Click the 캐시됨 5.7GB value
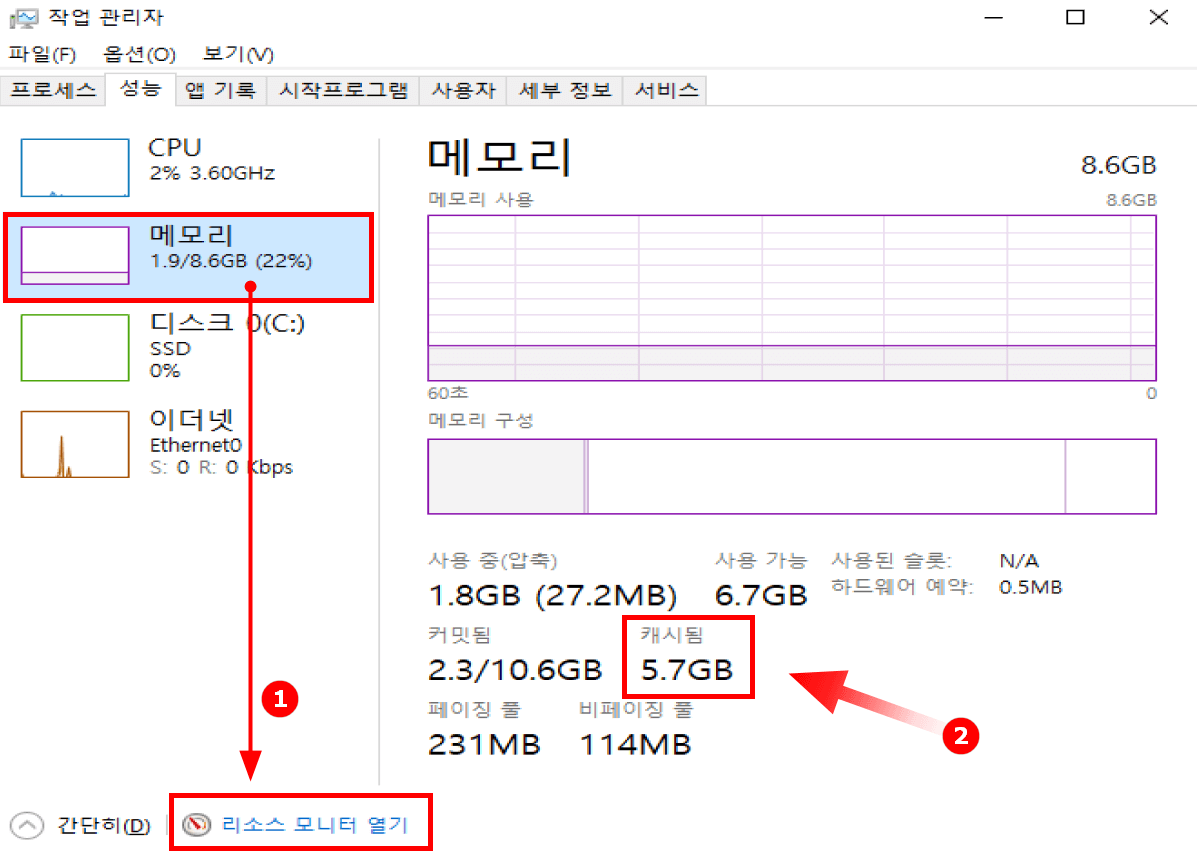Image resolution: width=1197 pixels, height=857 pixels. (687, 670)
